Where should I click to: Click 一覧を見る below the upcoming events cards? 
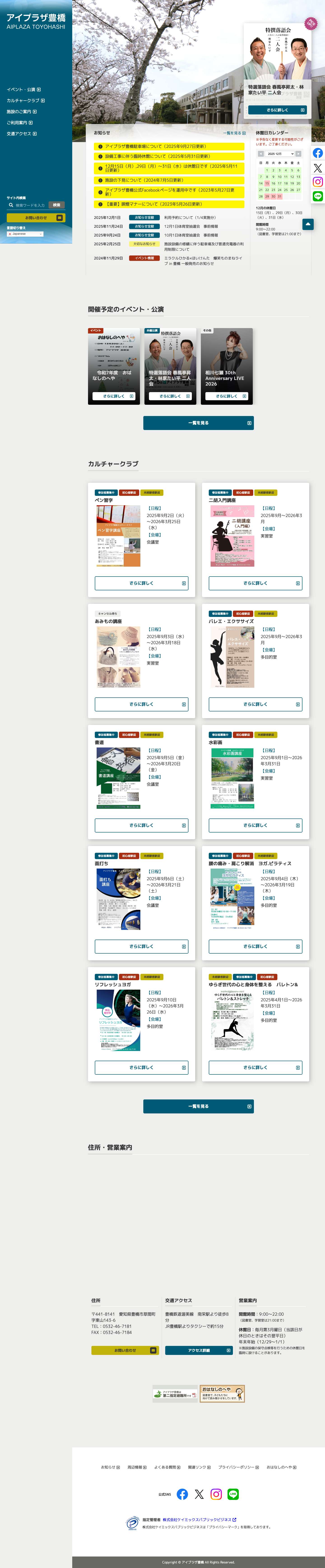(198, 423)
